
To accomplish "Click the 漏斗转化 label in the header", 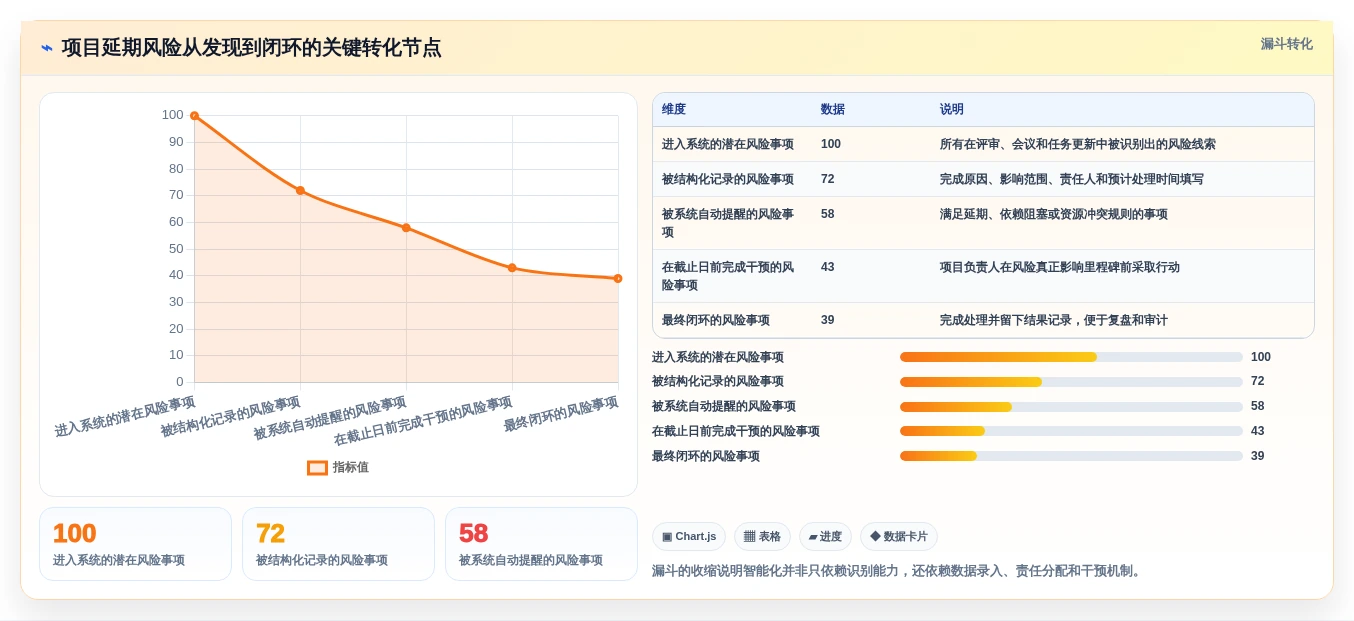I will pos(1286,44).
